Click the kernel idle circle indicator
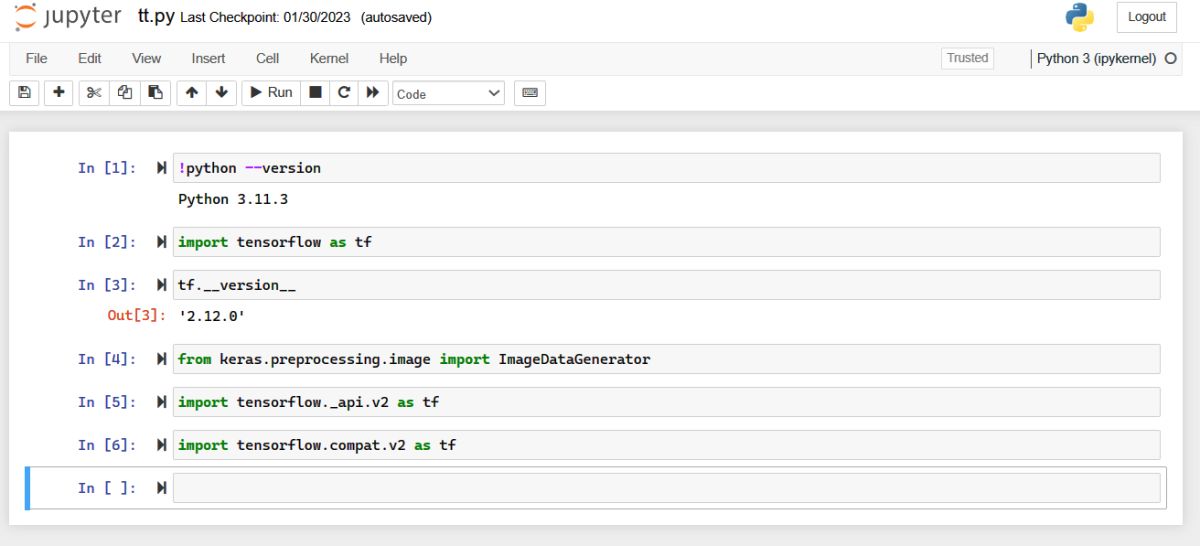The image size is (1200, 546). point(1171,59)
